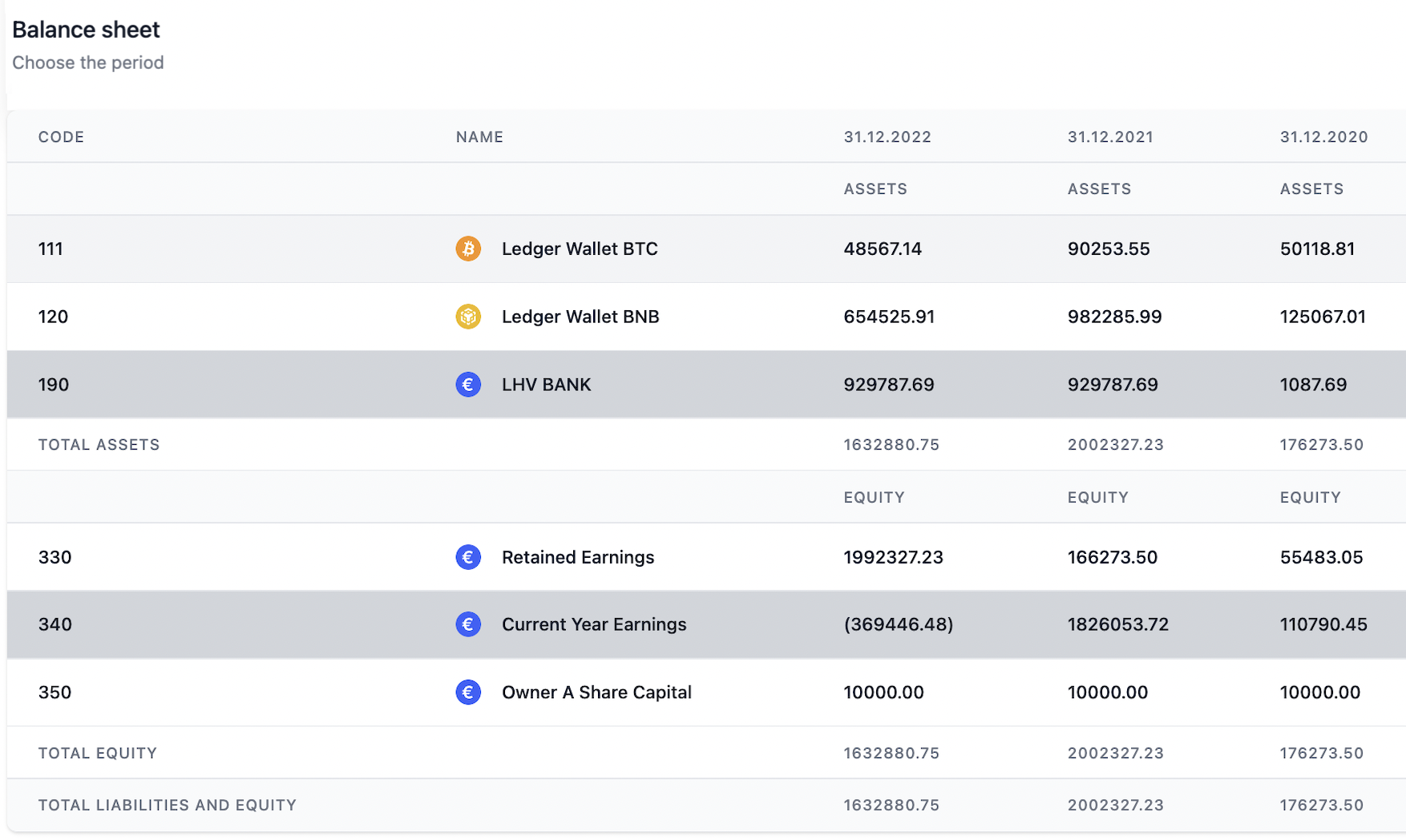Select Current Year Earnings value 1826053.72
This screenshot has height=840, width=1406.
coord(1118,624)
